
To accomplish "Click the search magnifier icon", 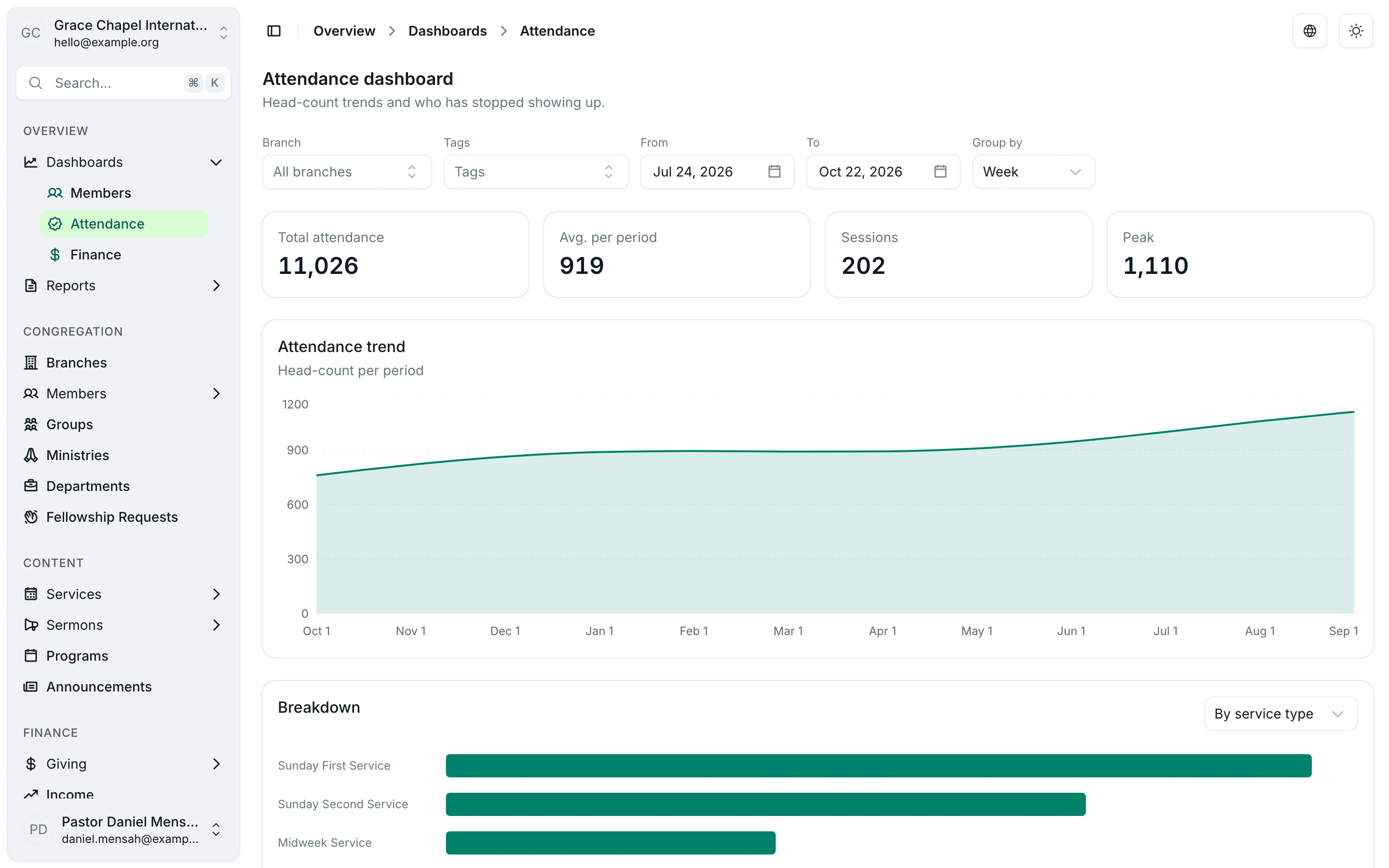I will click(x=36, y=83).
